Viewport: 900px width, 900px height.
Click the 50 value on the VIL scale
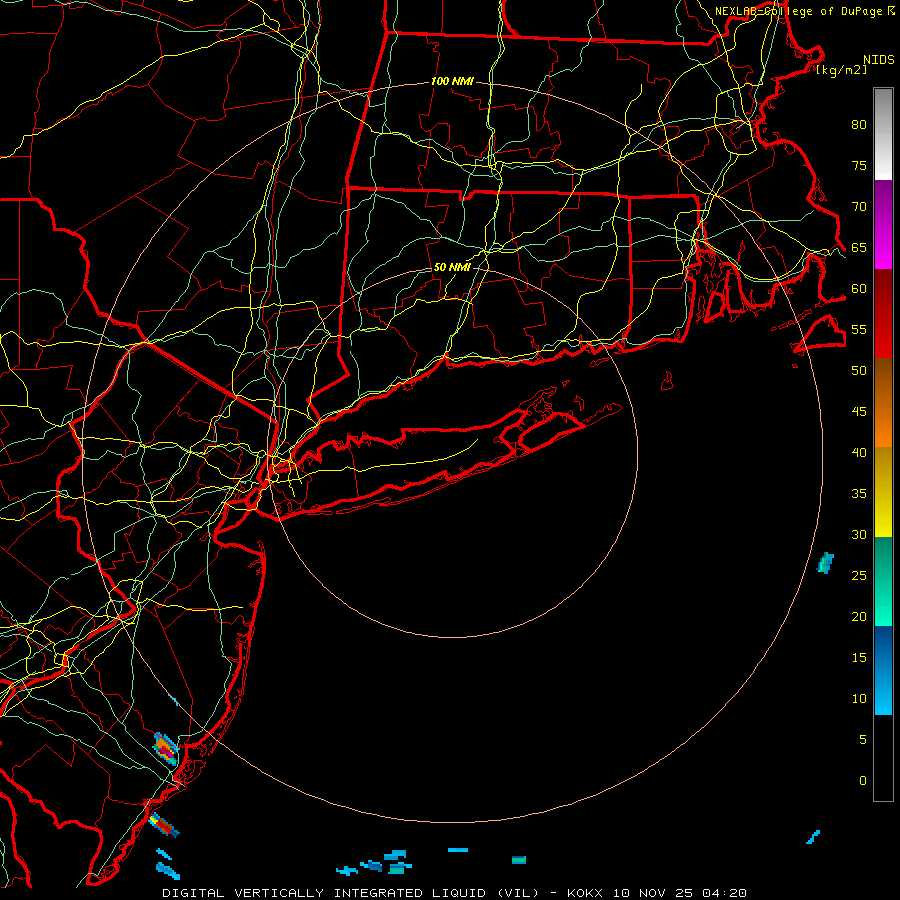click(859, 370)
